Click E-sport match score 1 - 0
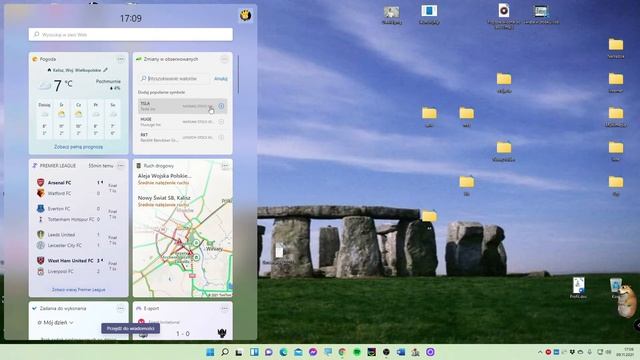 [182, 334]
